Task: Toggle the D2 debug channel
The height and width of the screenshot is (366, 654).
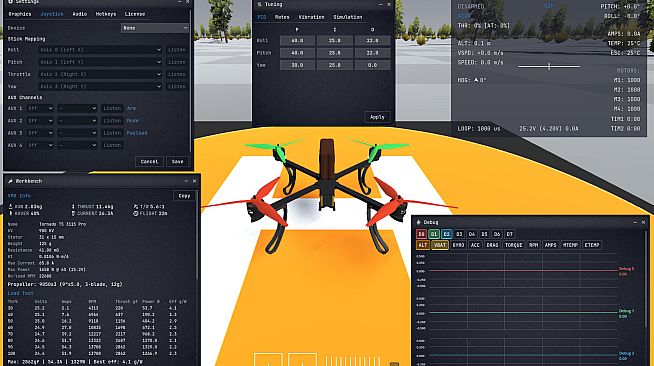Action: 446,234
